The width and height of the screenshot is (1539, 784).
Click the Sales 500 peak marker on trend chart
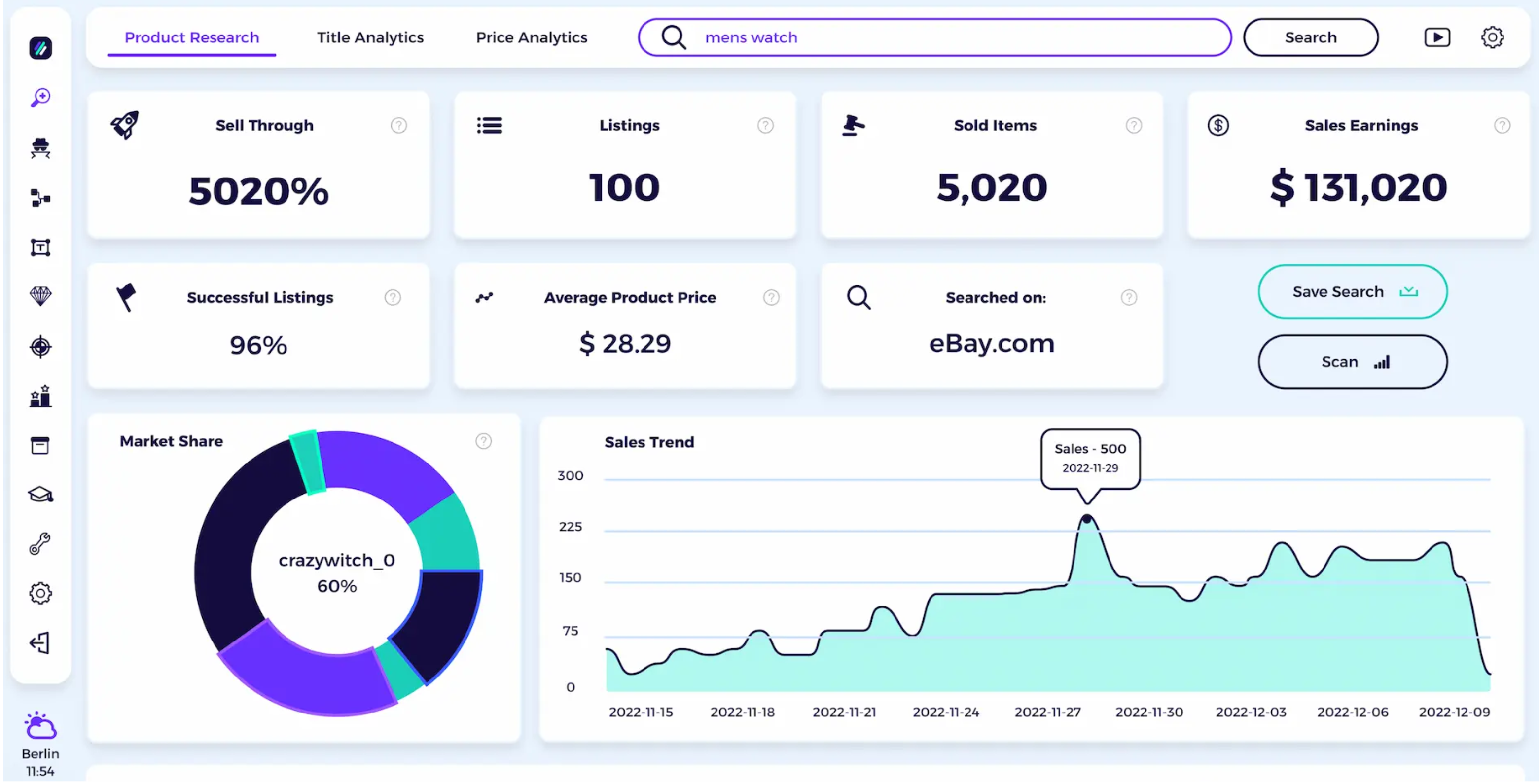click(1087, 519)
